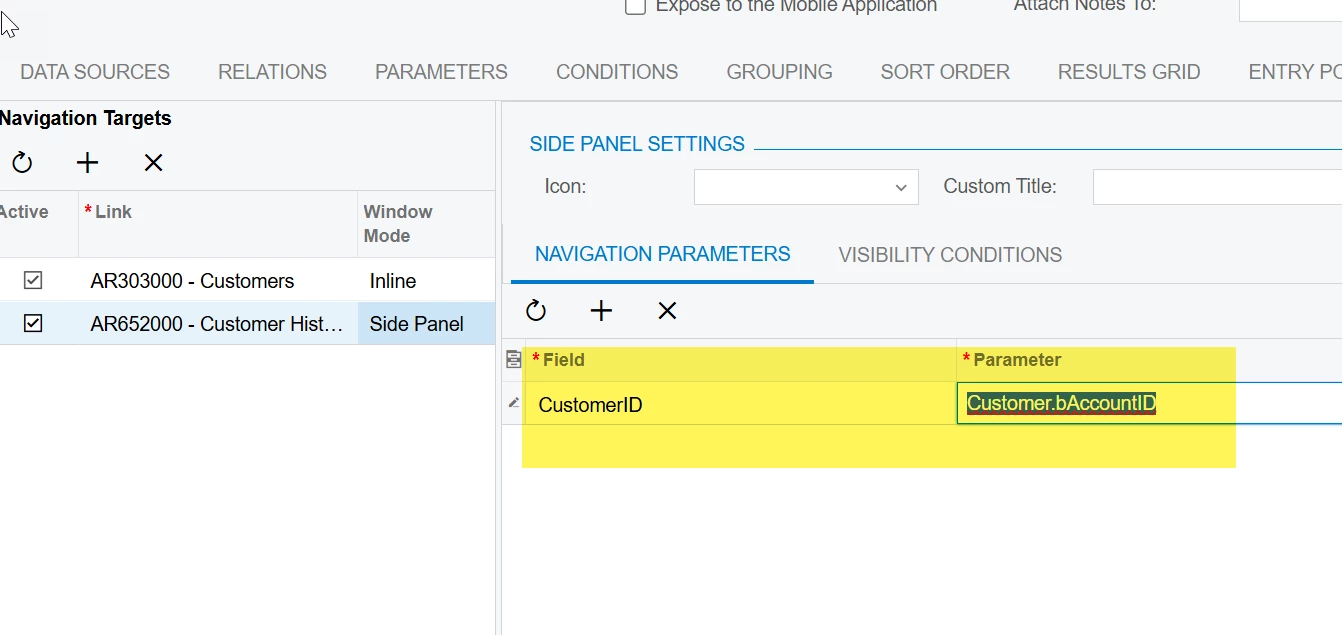
Task: Uncheck Active for AR652000 Customer History
Action: (33, 324)
